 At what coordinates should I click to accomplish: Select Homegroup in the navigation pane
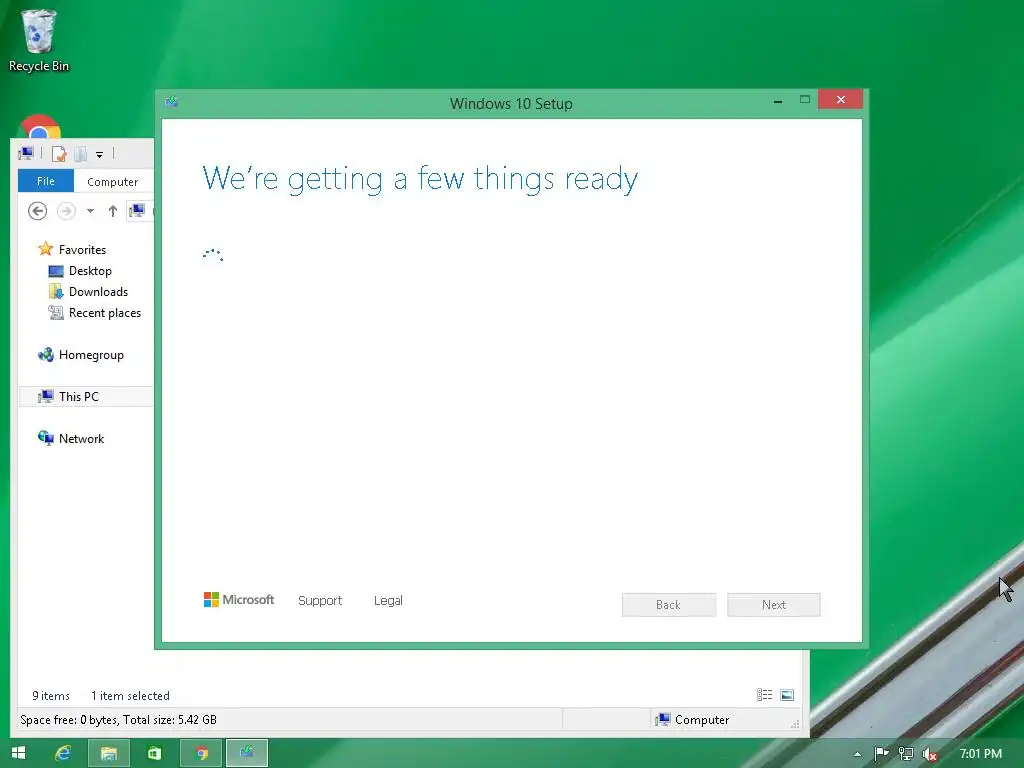click(x=80, y=355)
